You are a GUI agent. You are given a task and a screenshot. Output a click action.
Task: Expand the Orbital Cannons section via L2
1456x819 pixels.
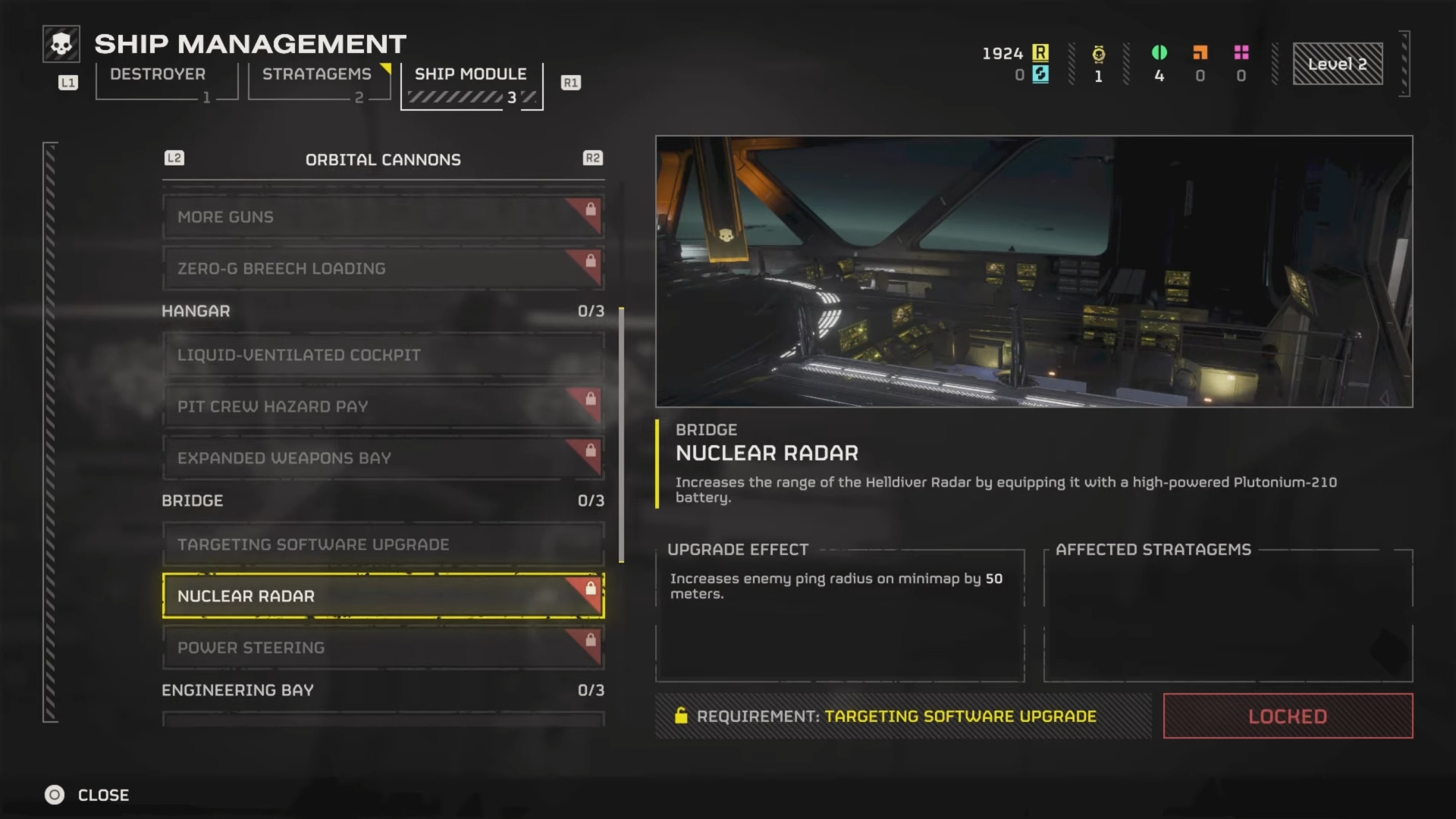coord(173,158)
